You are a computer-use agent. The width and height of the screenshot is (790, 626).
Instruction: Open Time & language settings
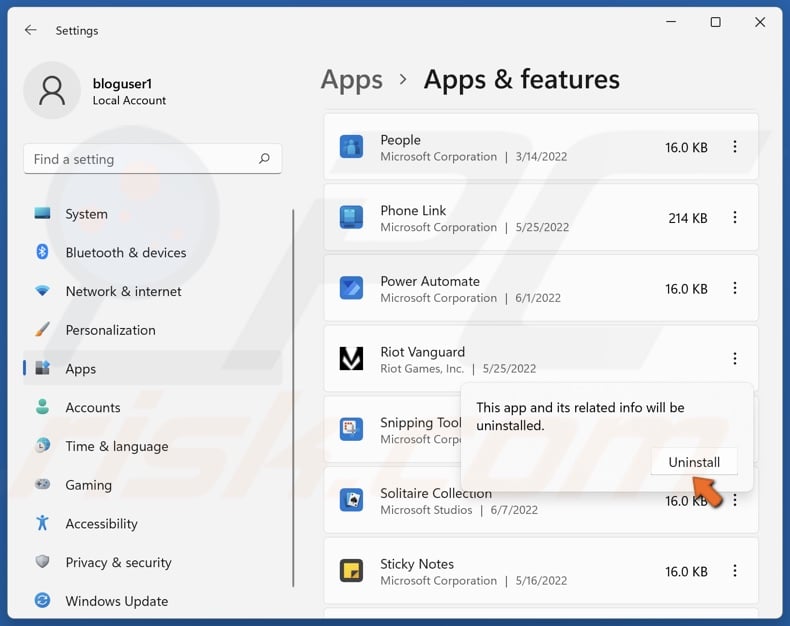[x=153, y=446]
